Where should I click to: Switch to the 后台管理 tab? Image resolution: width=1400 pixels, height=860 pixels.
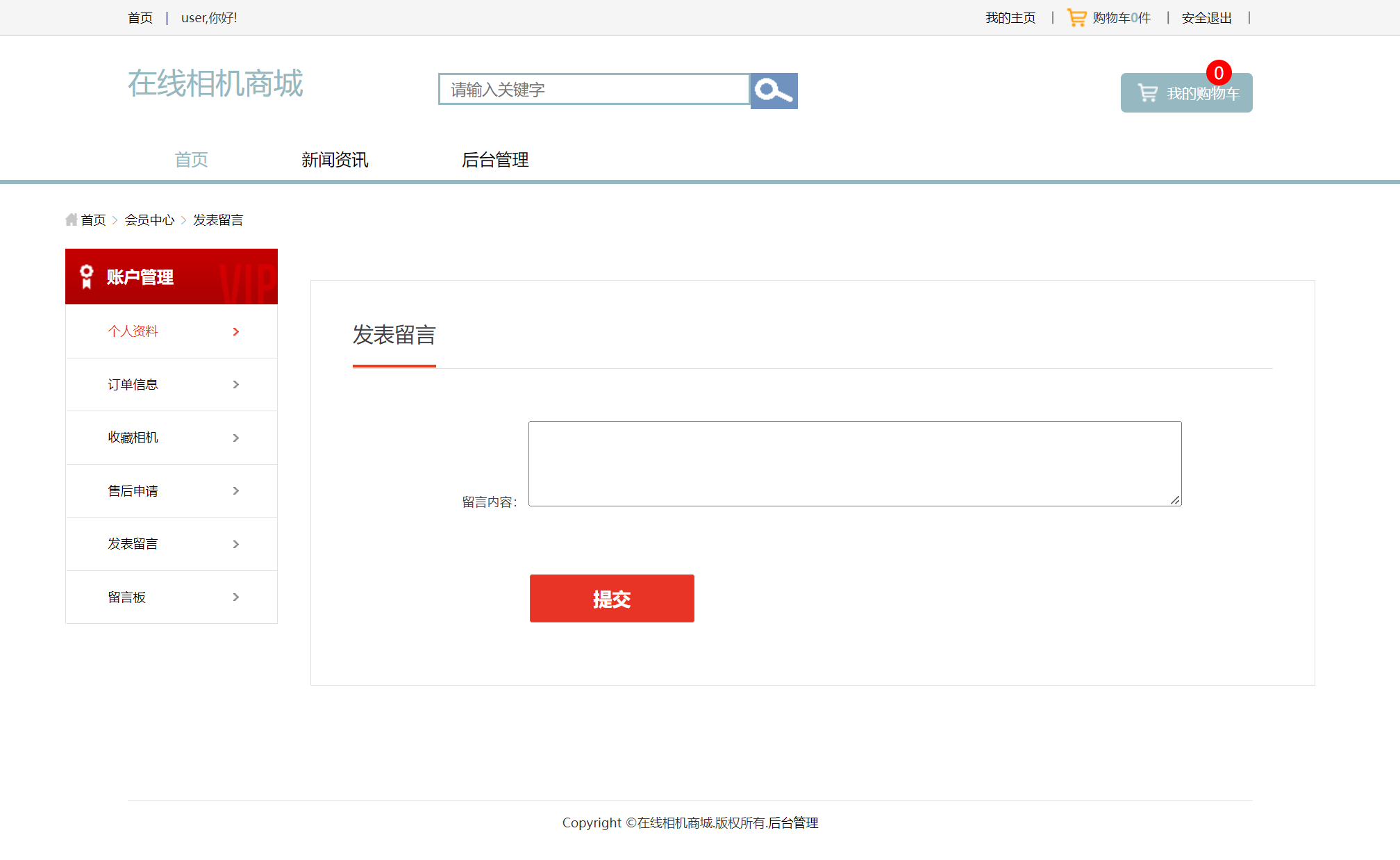495,160
